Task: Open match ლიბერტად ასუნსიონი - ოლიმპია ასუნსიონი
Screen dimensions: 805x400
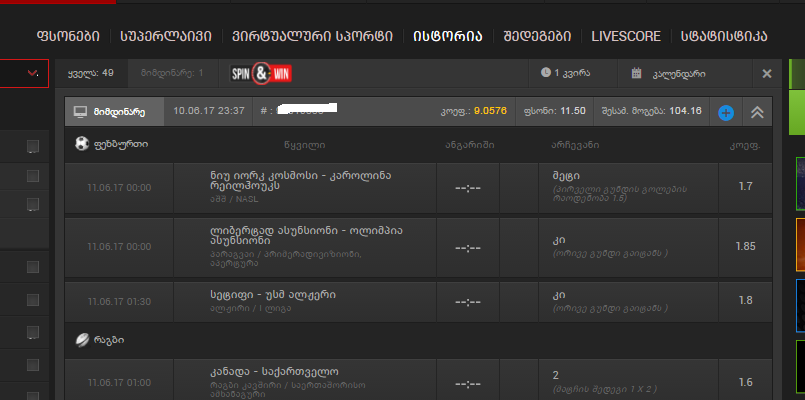Action: pos(306,236)
